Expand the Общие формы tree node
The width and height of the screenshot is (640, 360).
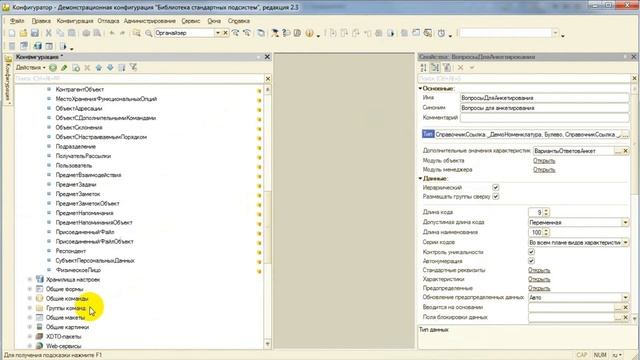tap(30, 289)
